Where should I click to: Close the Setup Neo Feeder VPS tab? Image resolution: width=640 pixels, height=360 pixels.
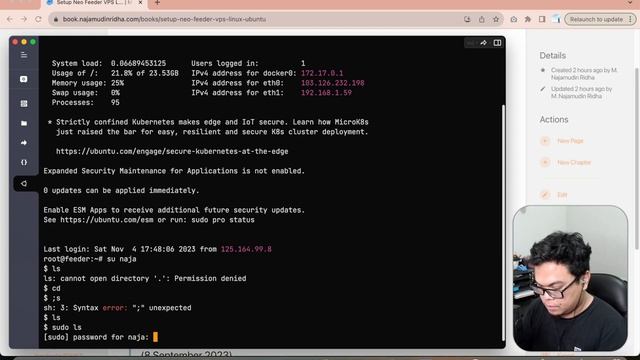click(140, 3)
